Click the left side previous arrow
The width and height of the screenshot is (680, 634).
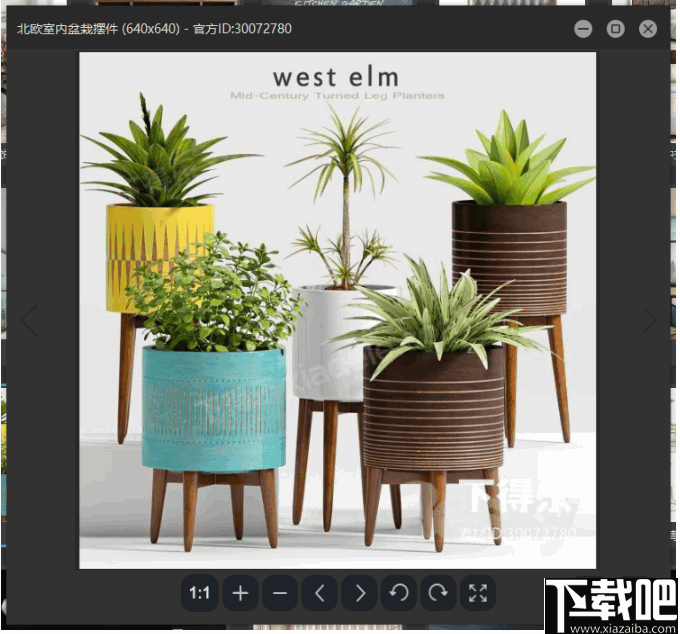pos(29,320)
